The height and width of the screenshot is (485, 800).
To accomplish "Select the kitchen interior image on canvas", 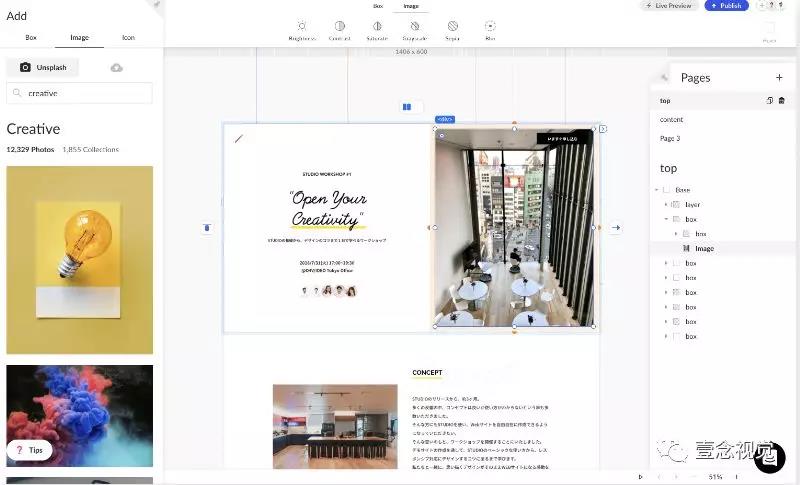I will pos(335,426).
